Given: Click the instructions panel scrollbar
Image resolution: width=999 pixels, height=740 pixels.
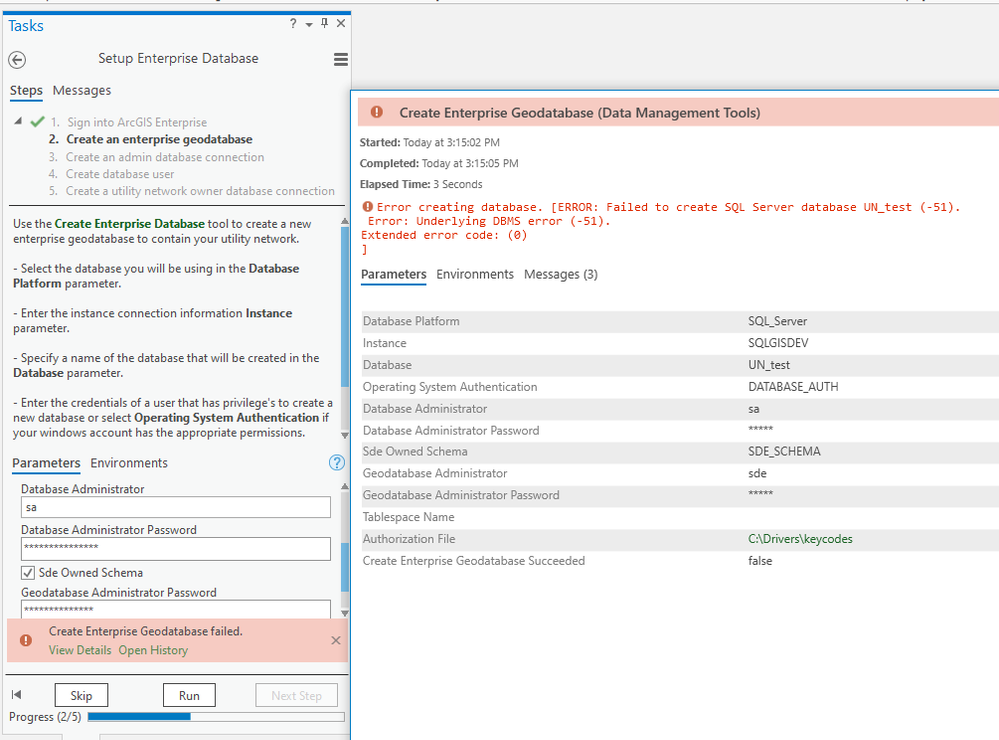Looking at the screenshot, I should (x=345, y=306).
